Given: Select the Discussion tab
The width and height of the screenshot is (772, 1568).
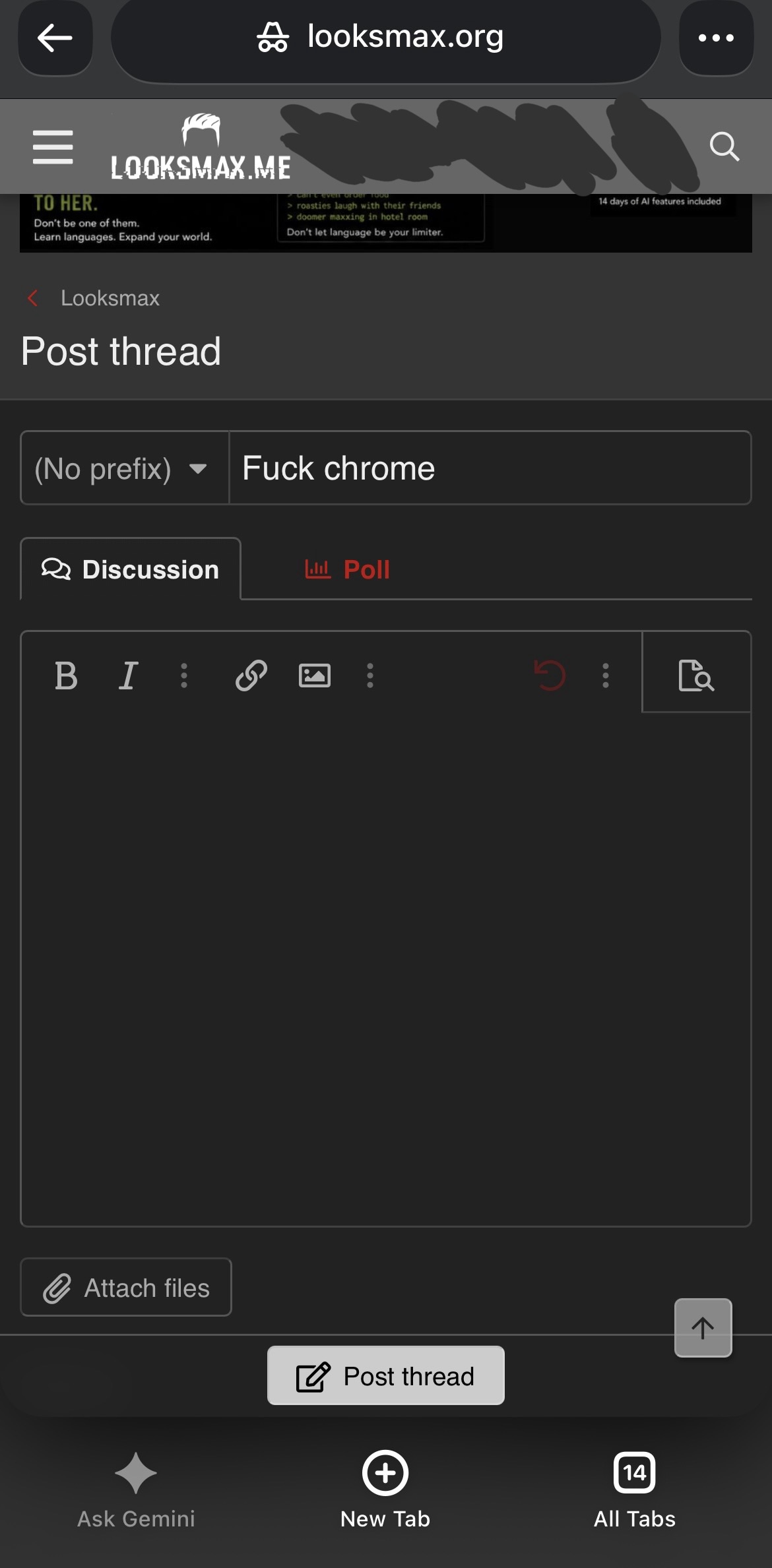Looking at the screenshot, I should [x=131, y=569].
